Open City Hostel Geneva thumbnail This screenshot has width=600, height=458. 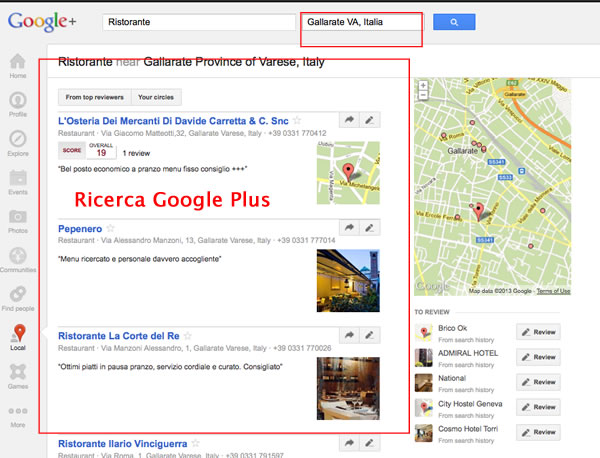tap(424, 408)
